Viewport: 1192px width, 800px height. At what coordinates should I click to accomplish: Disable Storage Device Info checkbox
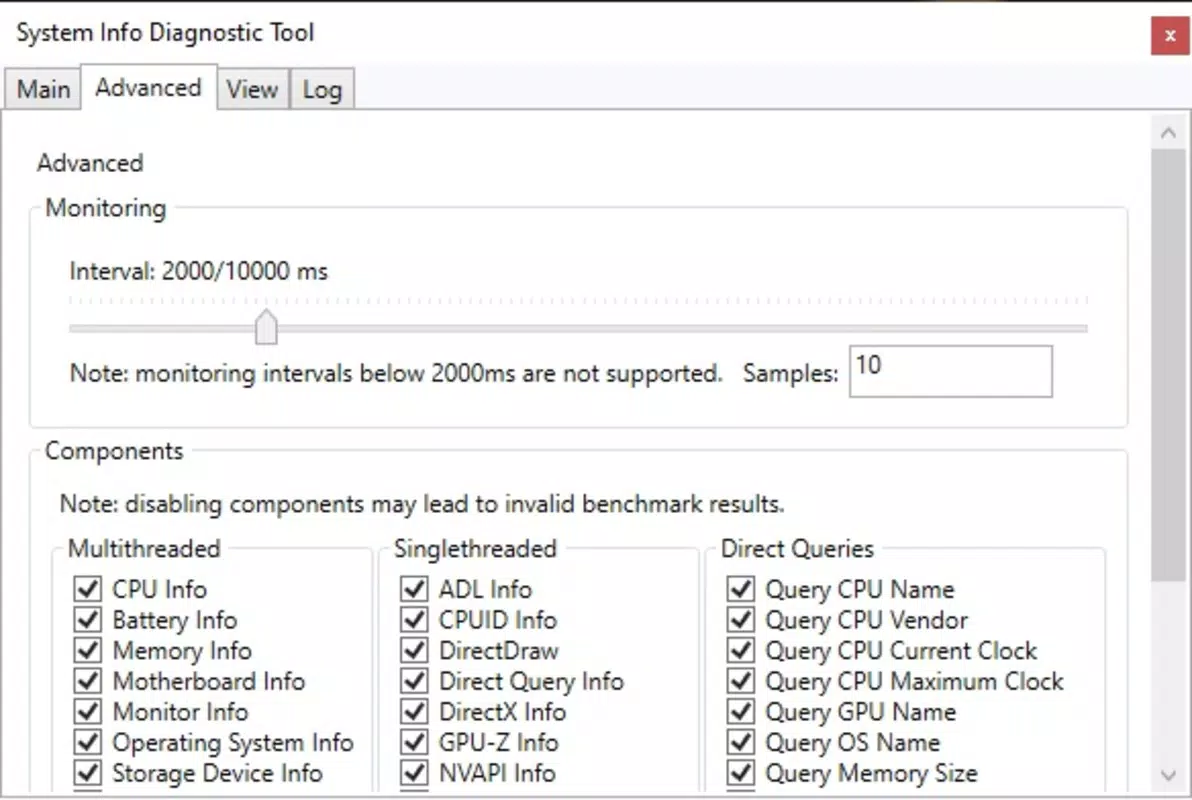click(x=87, y=773)
